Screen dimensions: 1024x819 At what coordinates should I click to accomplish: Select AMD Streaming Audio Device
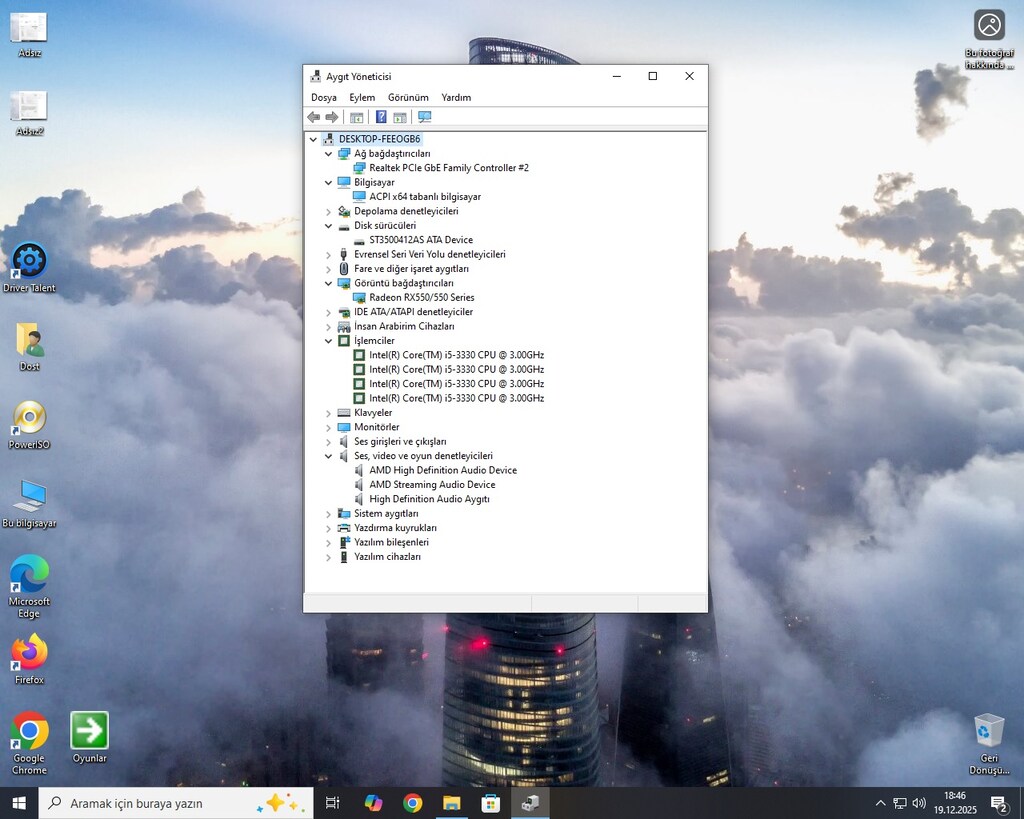[432, 485]
